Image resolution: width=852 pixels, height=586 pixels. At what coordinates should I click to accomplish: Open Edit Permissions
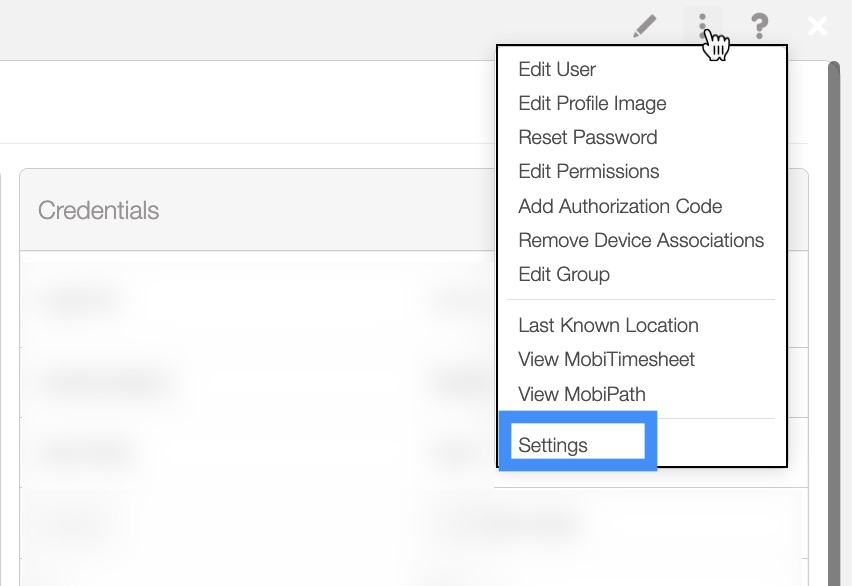click(589, 171)
